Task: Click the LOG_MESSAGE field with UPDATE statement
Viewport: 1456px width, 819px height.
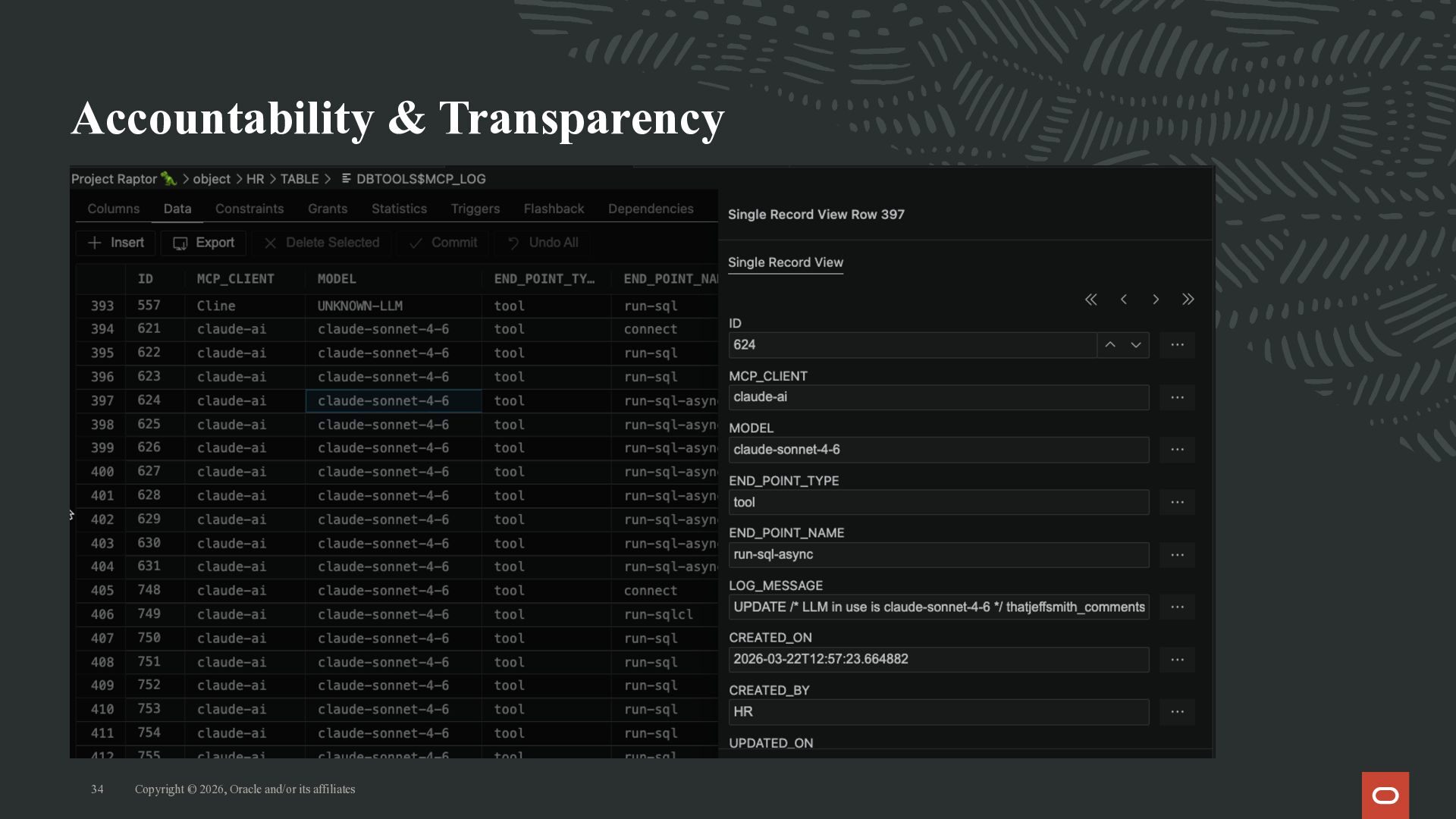Action: tap(939, 607)
